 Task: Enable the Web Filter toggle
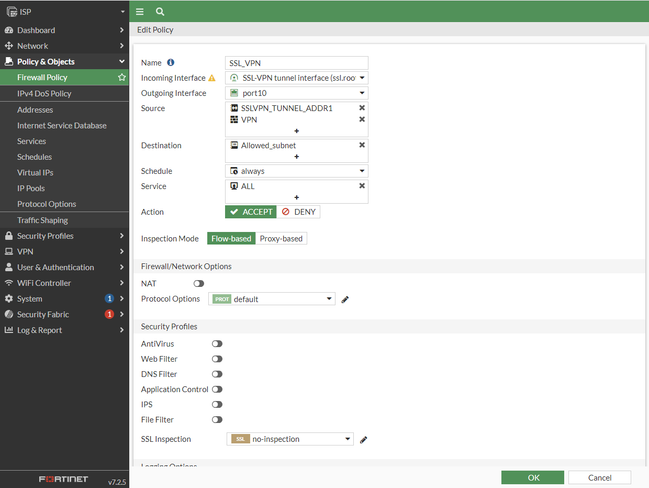point(216,358)
